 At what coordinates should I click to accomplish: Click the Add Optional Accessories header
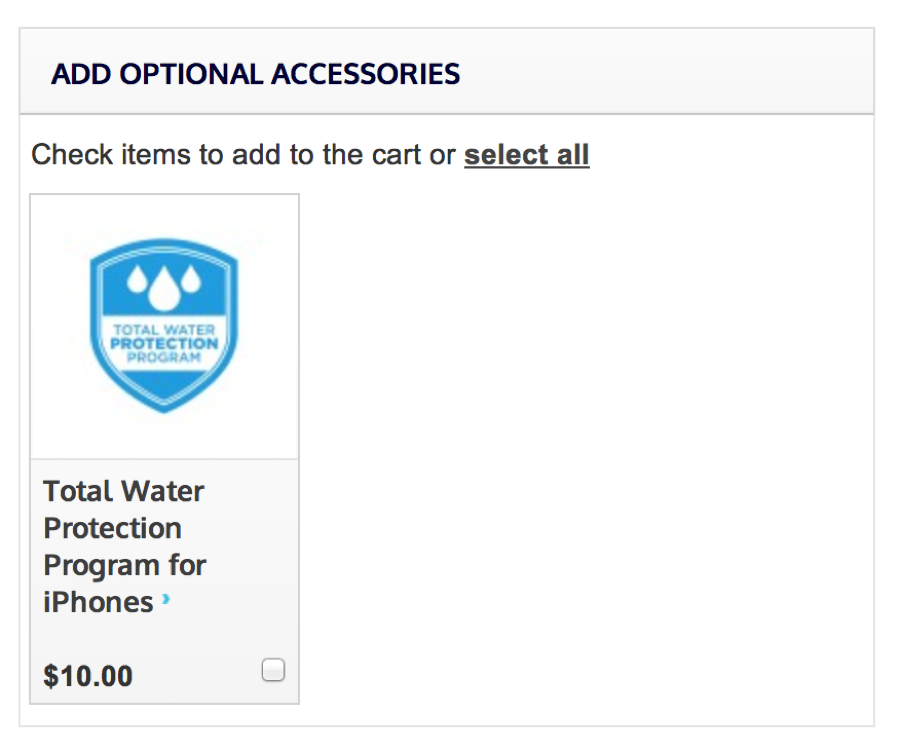255,74
